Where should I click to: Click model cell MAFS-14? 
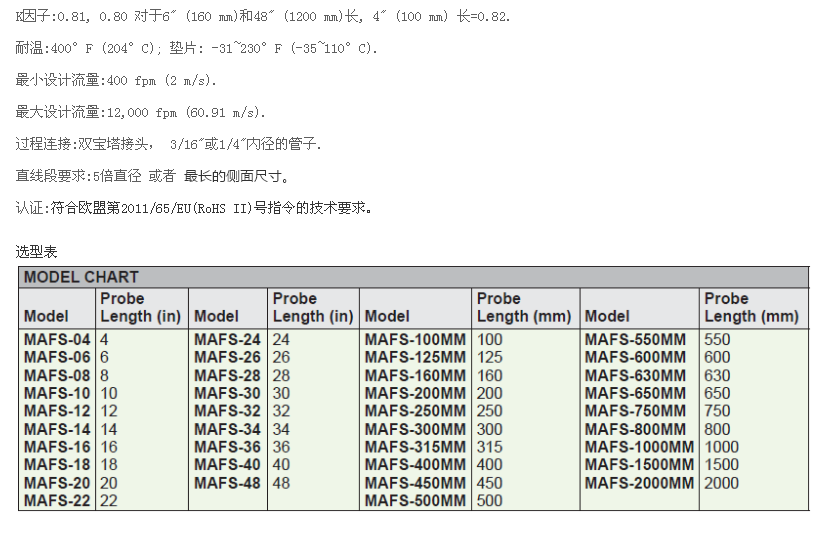click(57, 429)
